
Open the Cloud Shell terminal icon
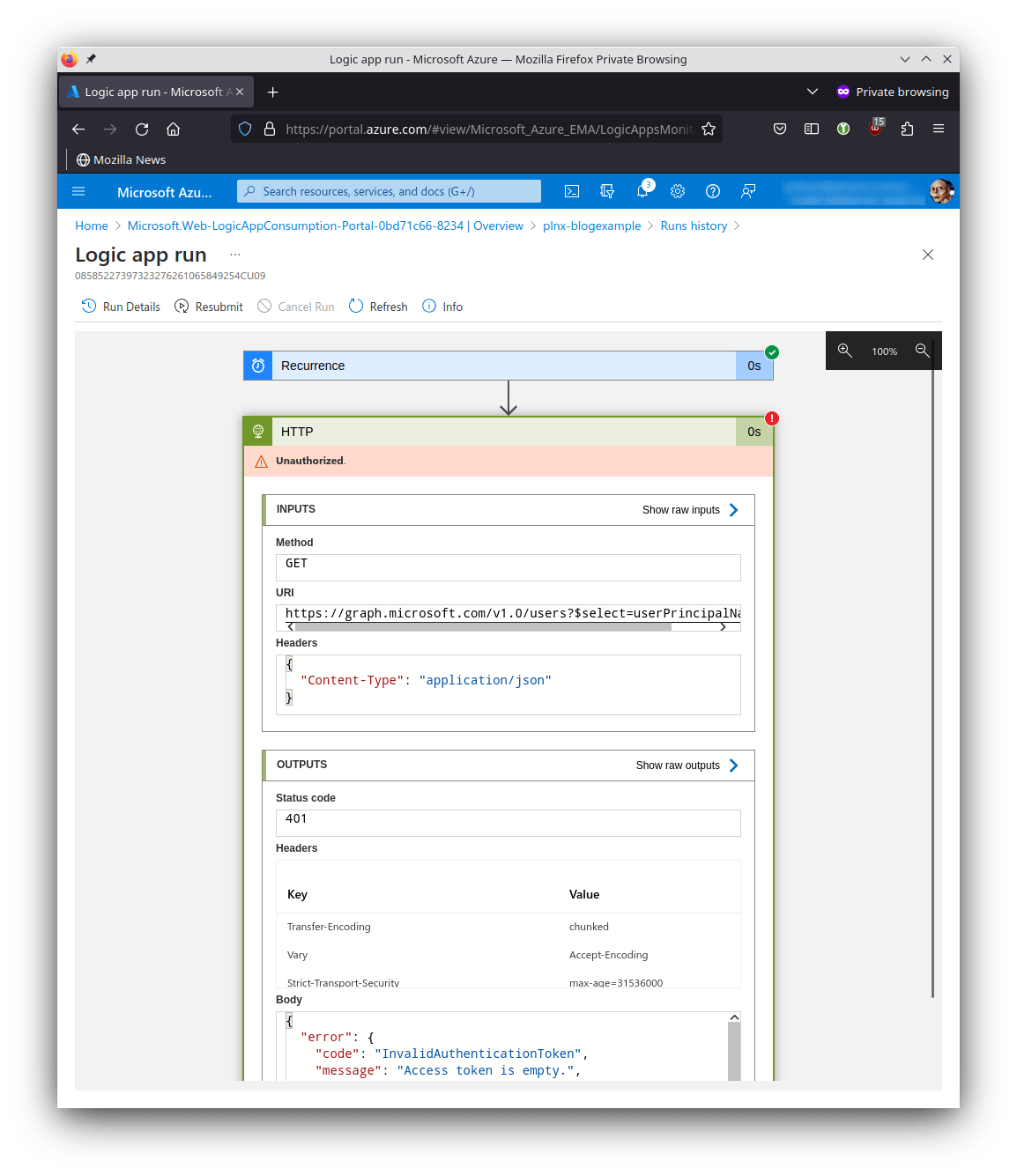click(572, 191)
